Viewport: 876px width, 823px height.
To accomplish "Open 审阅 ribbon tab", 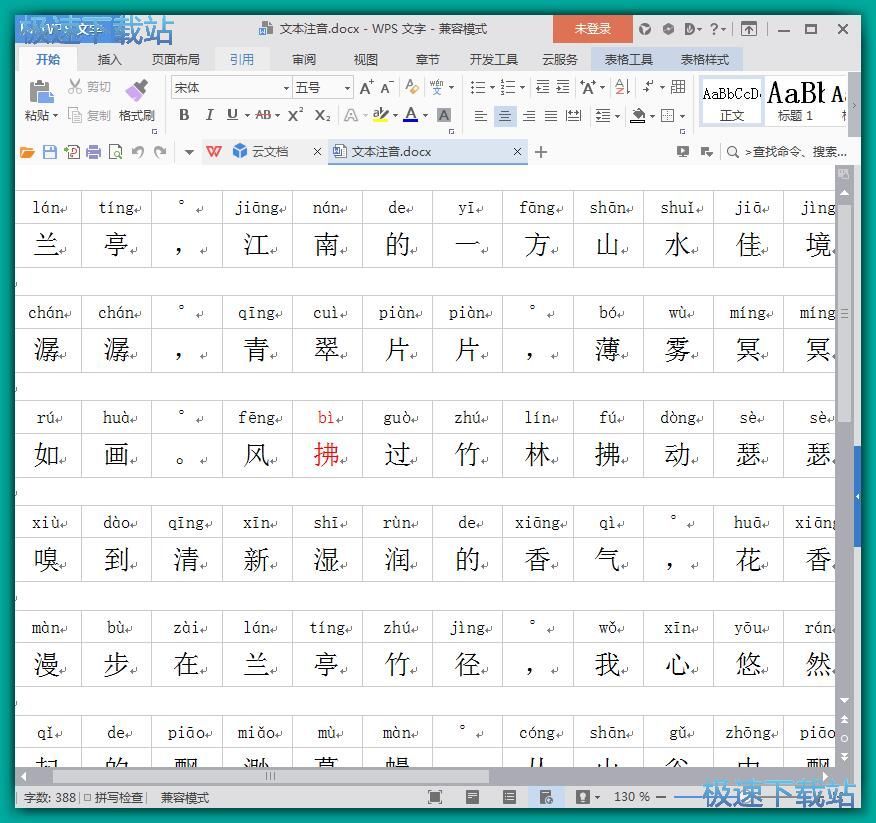I will click(x=304, y=59).
